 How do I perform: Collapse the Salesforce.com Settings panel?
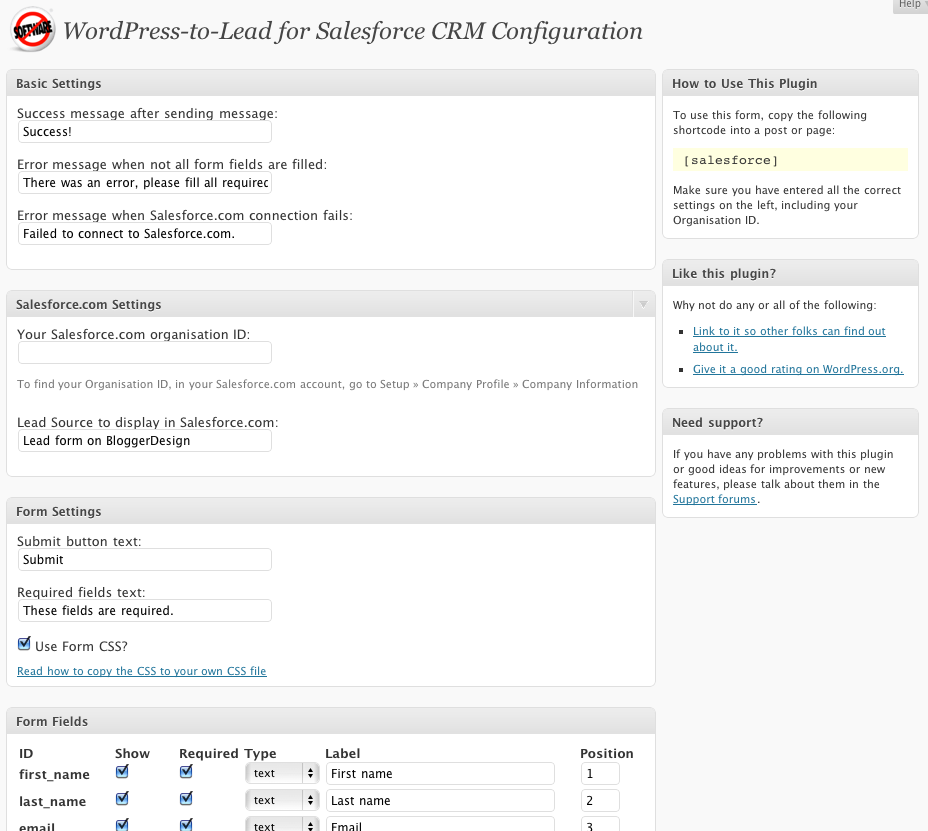[643, 303]
